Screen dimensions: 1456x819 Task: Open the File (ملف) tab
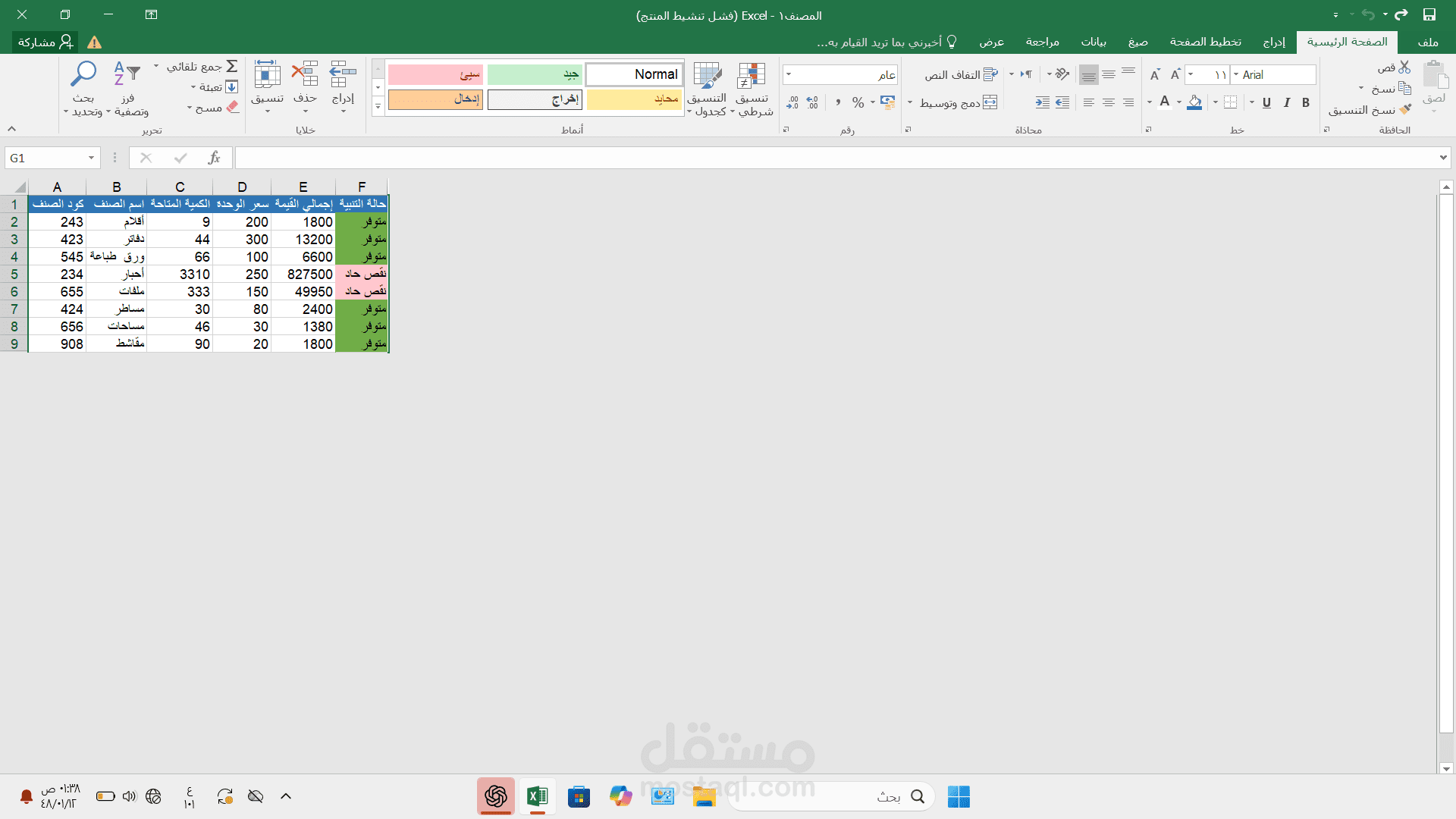[x=1428, y=42]
